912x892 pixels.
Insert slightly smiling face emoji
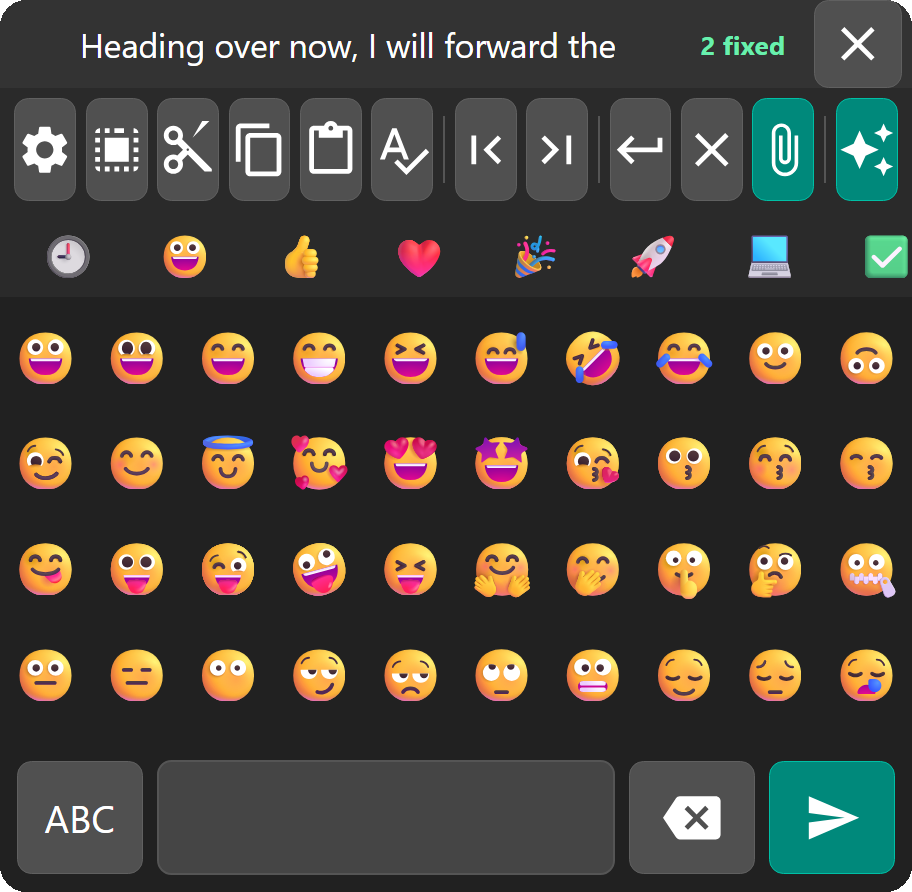[775, 358]
